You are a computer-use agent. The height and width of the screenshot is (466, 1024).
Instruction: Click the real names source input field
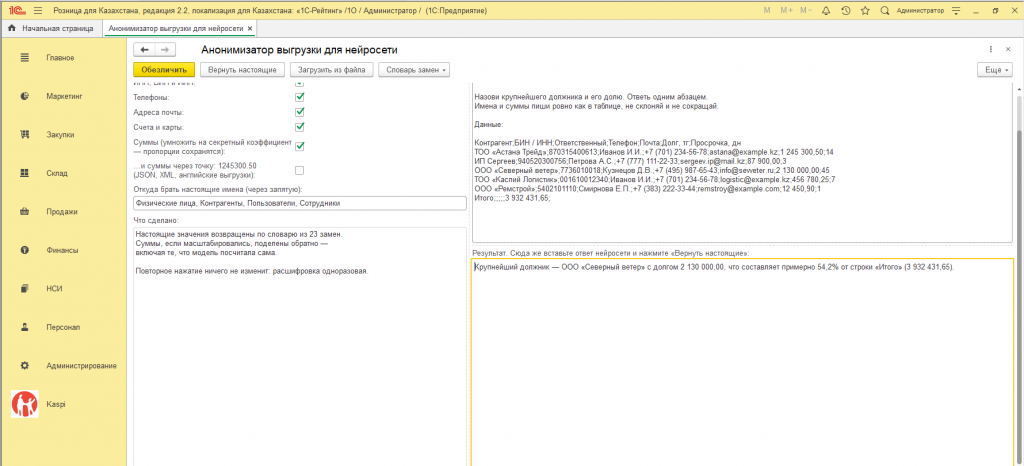pos(300,203)
